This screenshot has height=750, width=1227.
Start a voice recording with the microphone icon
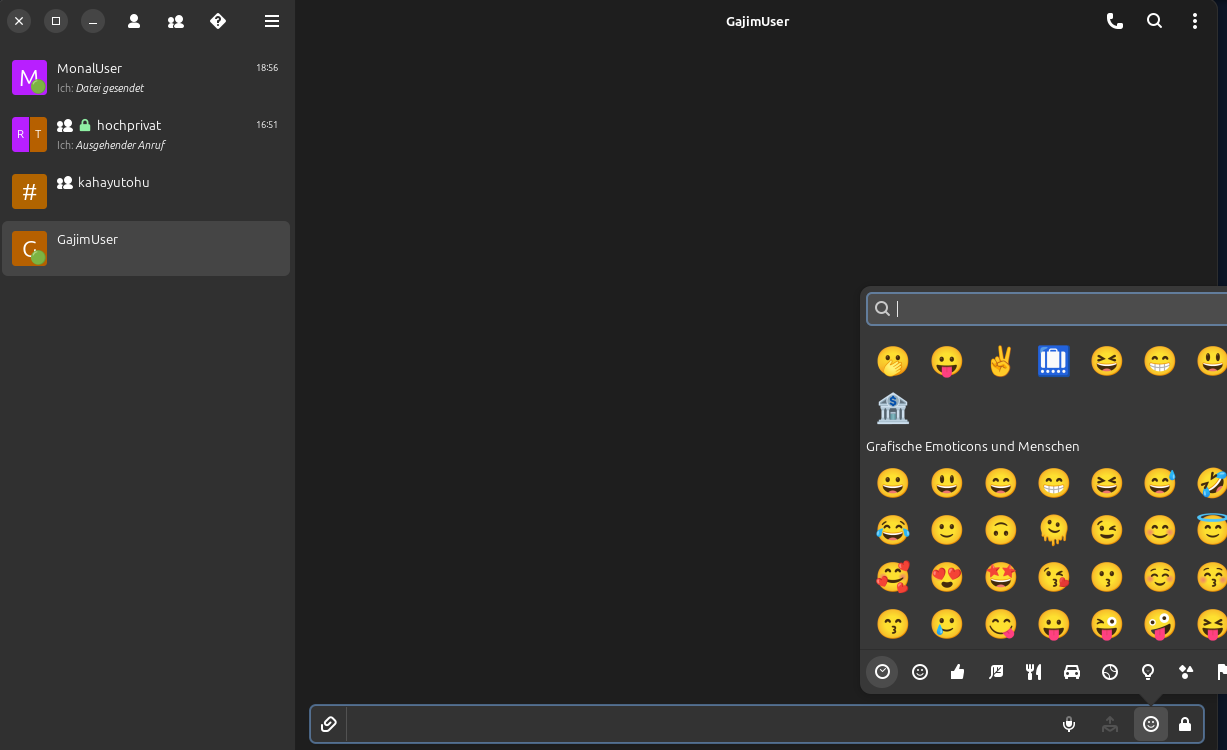pyautogui.click(x=1068, y=724)
